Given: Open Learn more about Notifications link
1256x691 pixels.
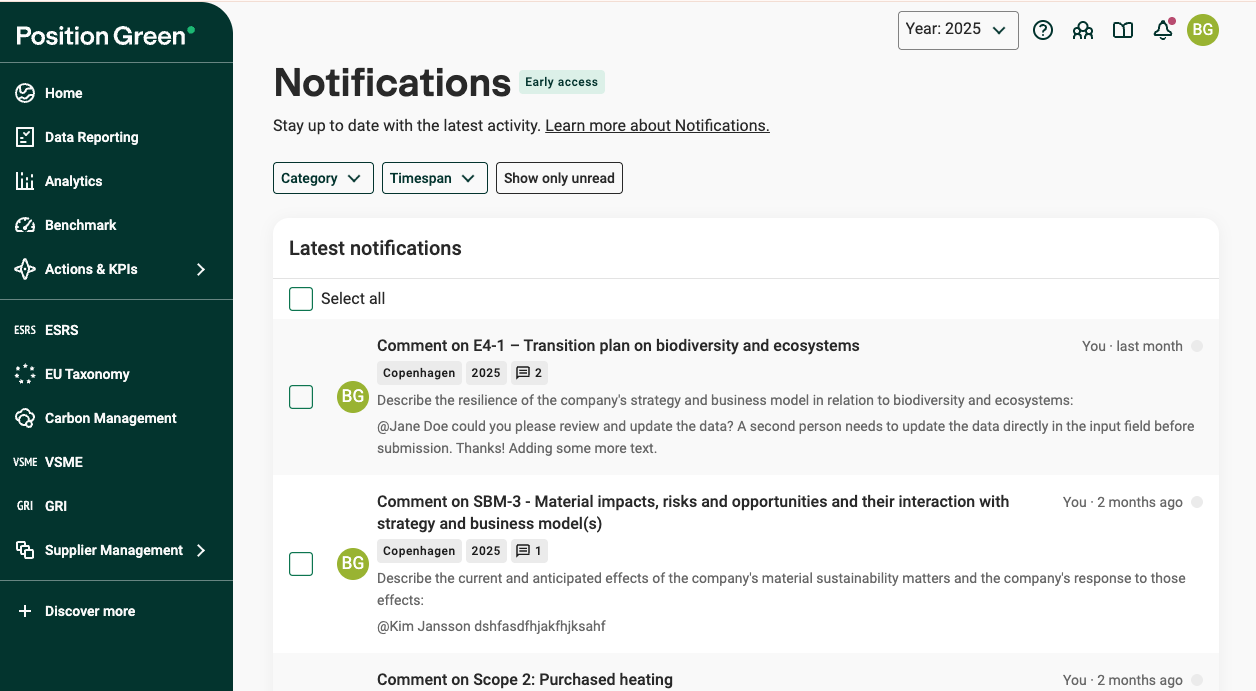Looking at the screenshot, I should (657, 126).
